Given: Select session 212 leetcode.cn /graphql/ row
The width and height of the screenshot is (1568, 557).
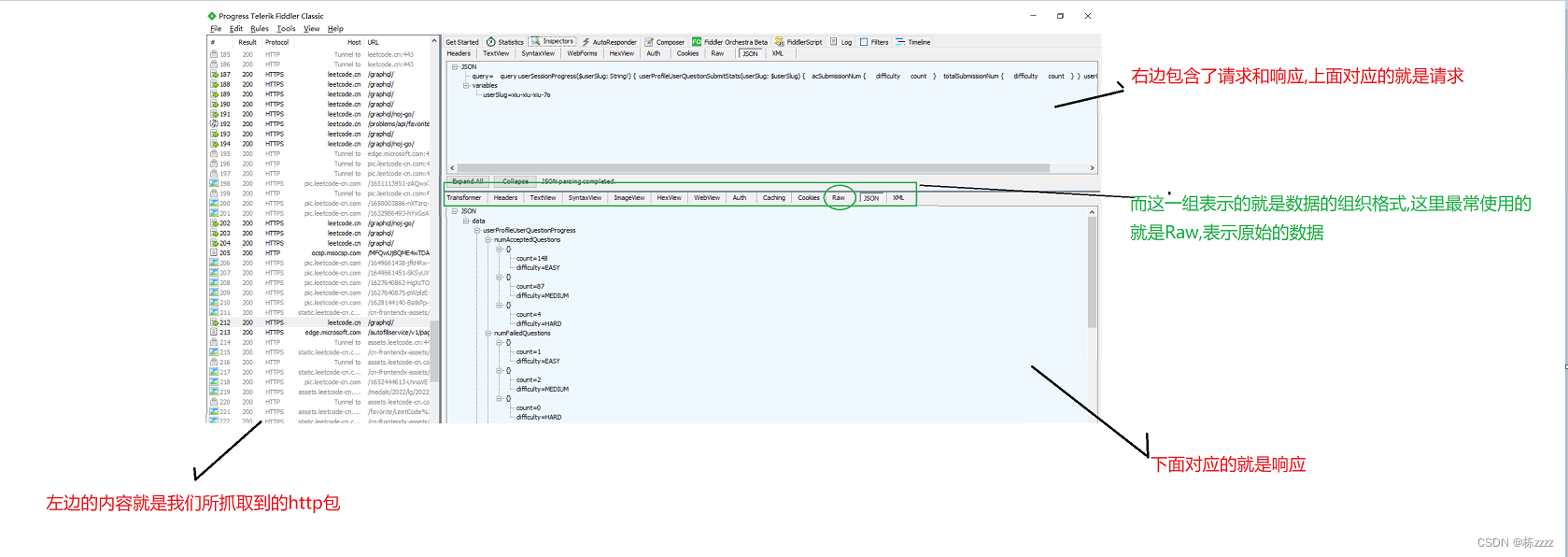Looking at the screenshot, I should click(318, 322).
